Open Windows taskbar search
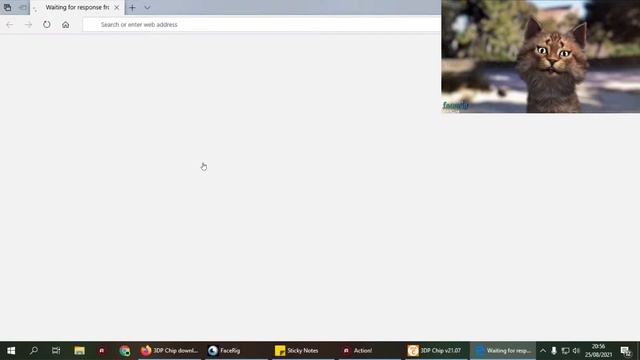The image size is (640, 360). click(33, 351)
